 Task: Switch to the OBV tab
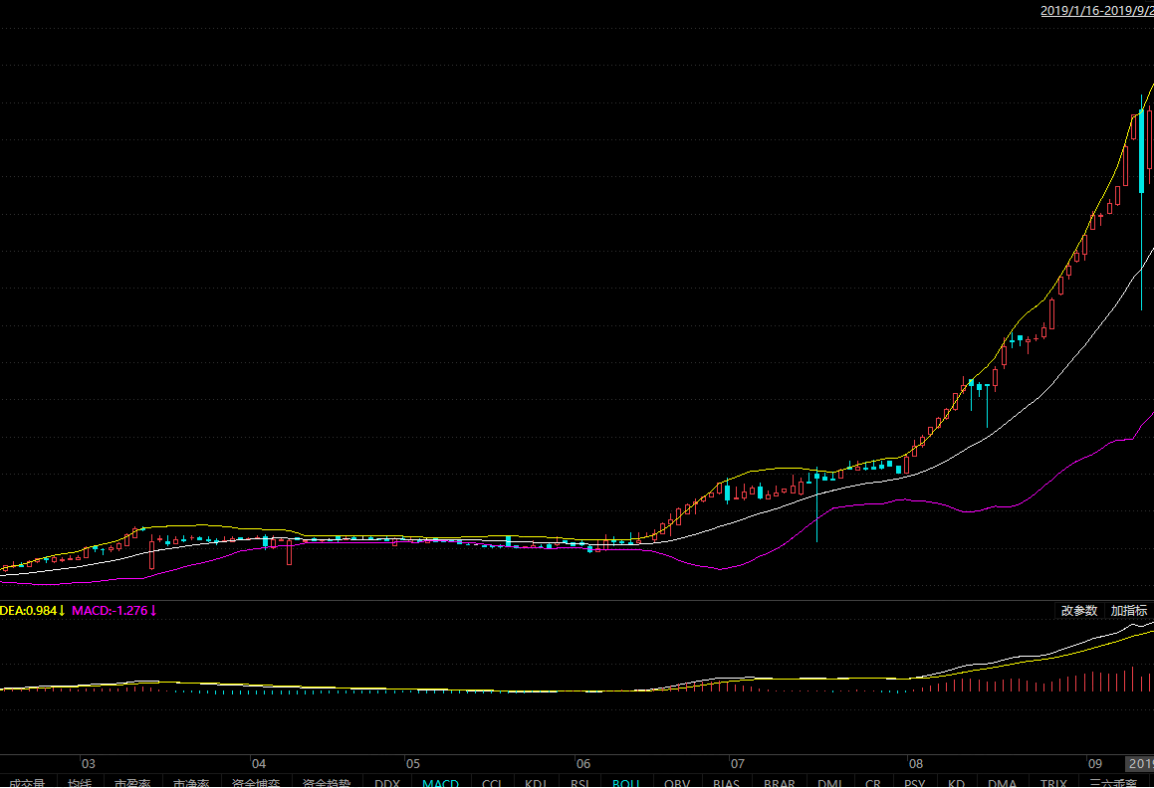(x=676, y=783)
